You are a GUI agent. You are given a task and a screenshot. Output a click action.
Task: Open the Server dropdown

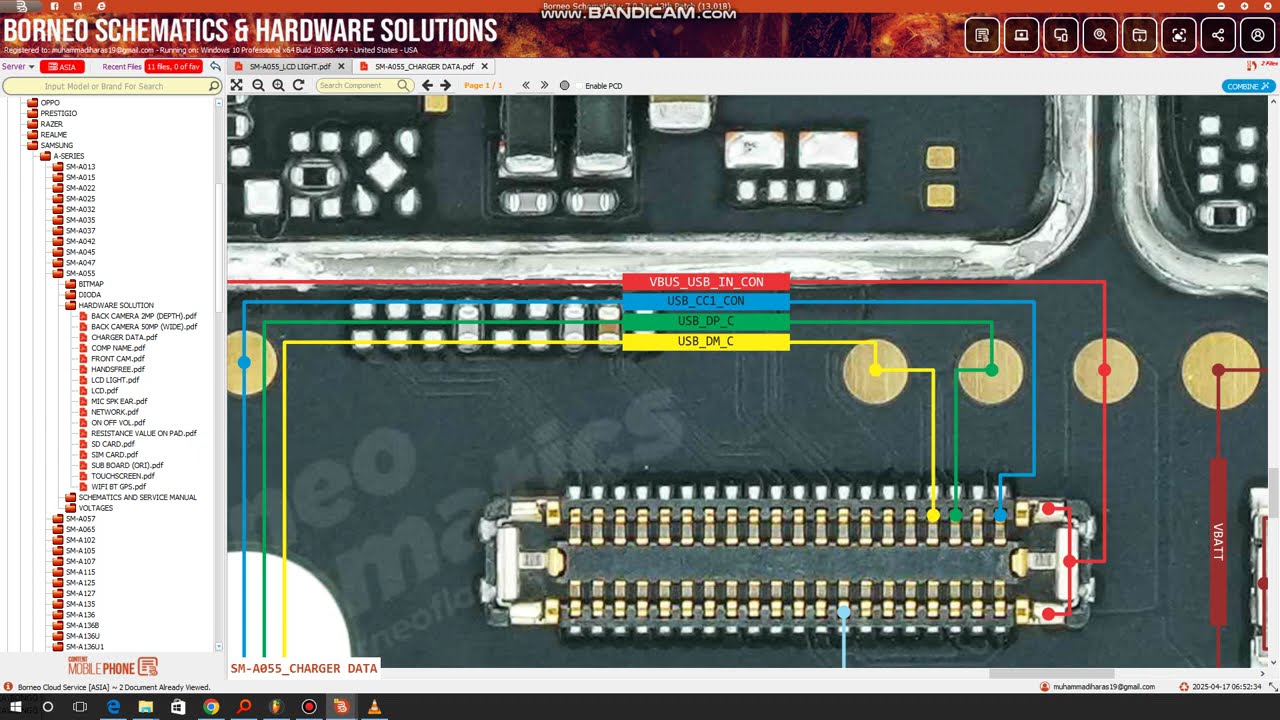18,67
